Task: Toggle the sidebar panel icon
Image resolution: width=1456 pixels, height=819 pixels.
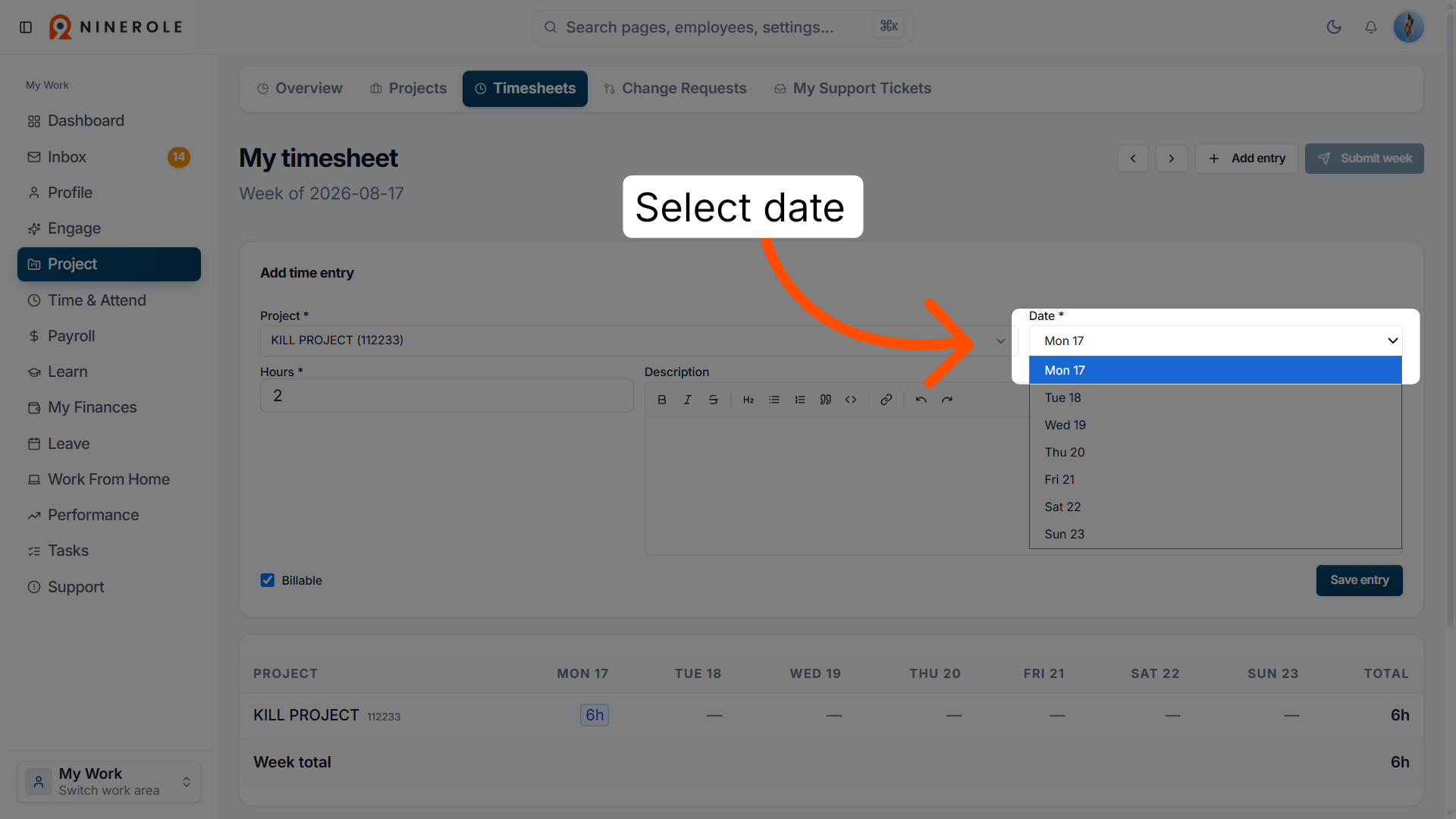Action: (x=26, y=27)
